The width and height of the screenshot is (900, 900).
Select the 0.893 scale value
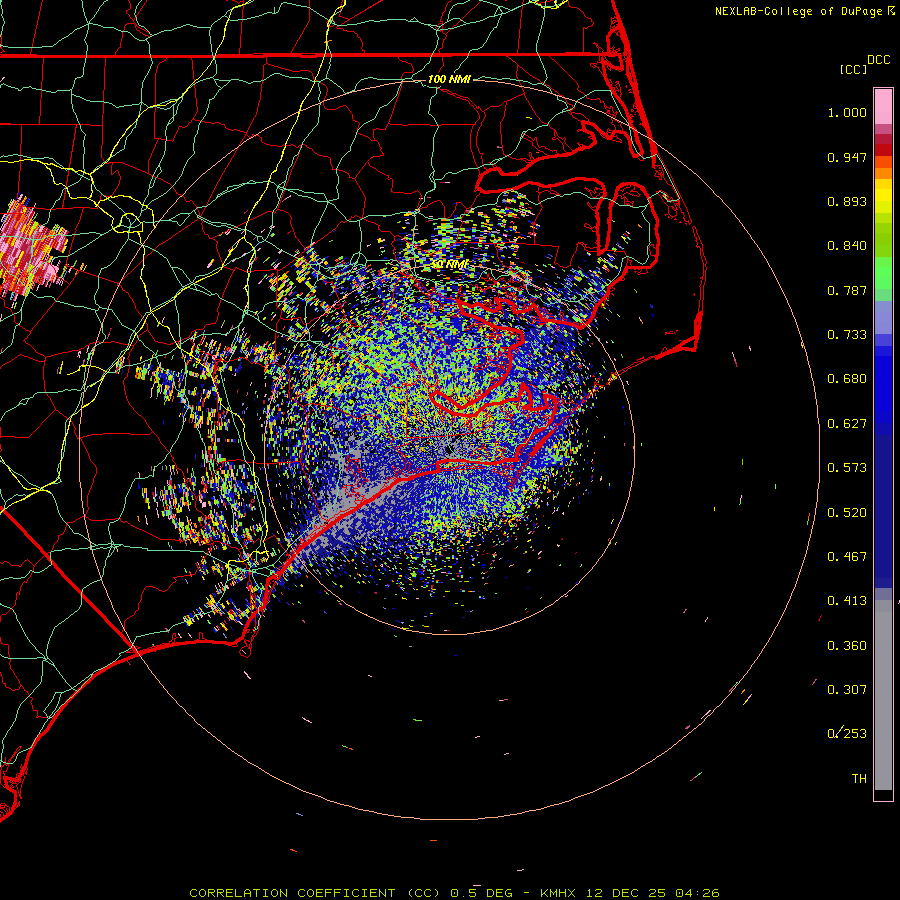click(x=847, y=201)
